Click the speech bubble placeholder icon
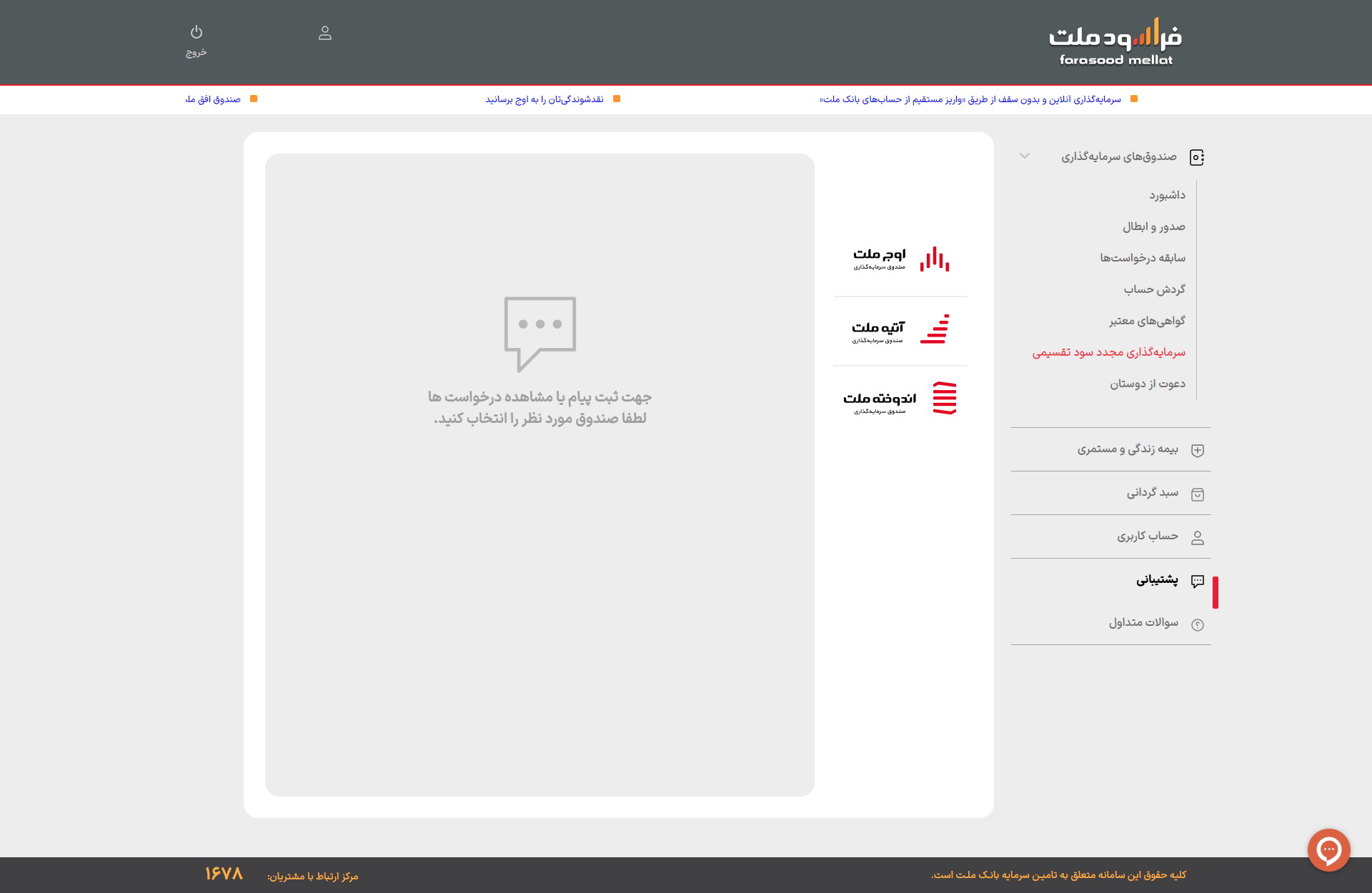Image resolution: width=1372 pixels, height=893 pixels. point(540,334)
